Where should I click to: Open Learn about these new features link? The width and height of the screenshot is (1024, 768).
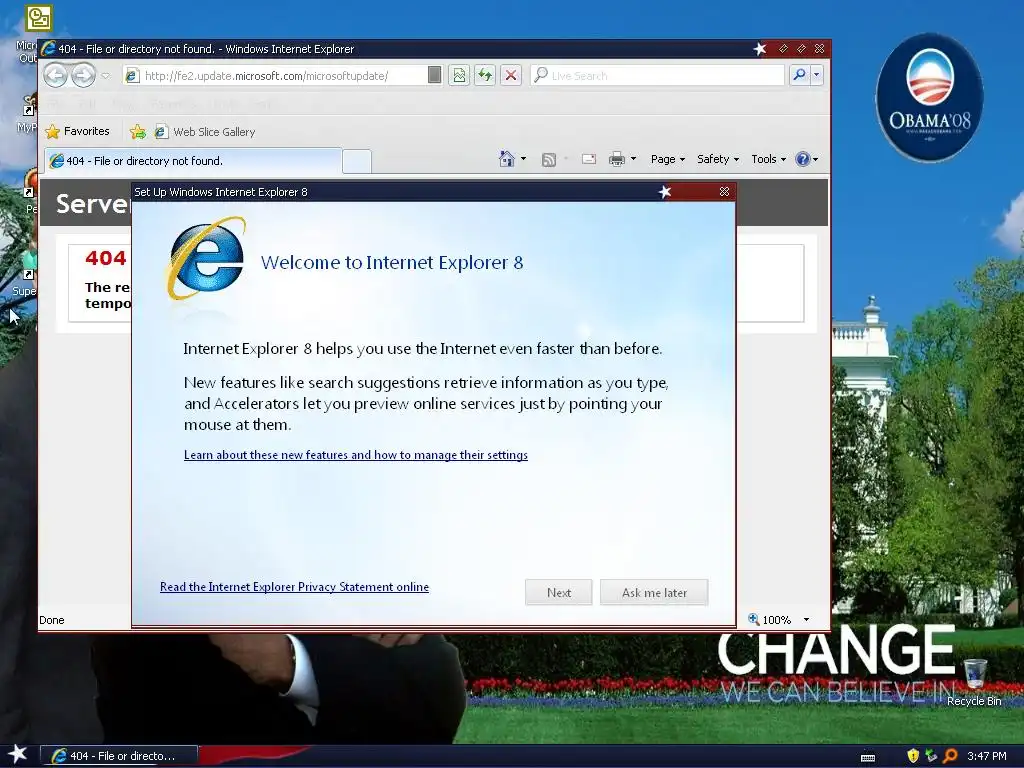pyautogui.click(x=356, y=455)
